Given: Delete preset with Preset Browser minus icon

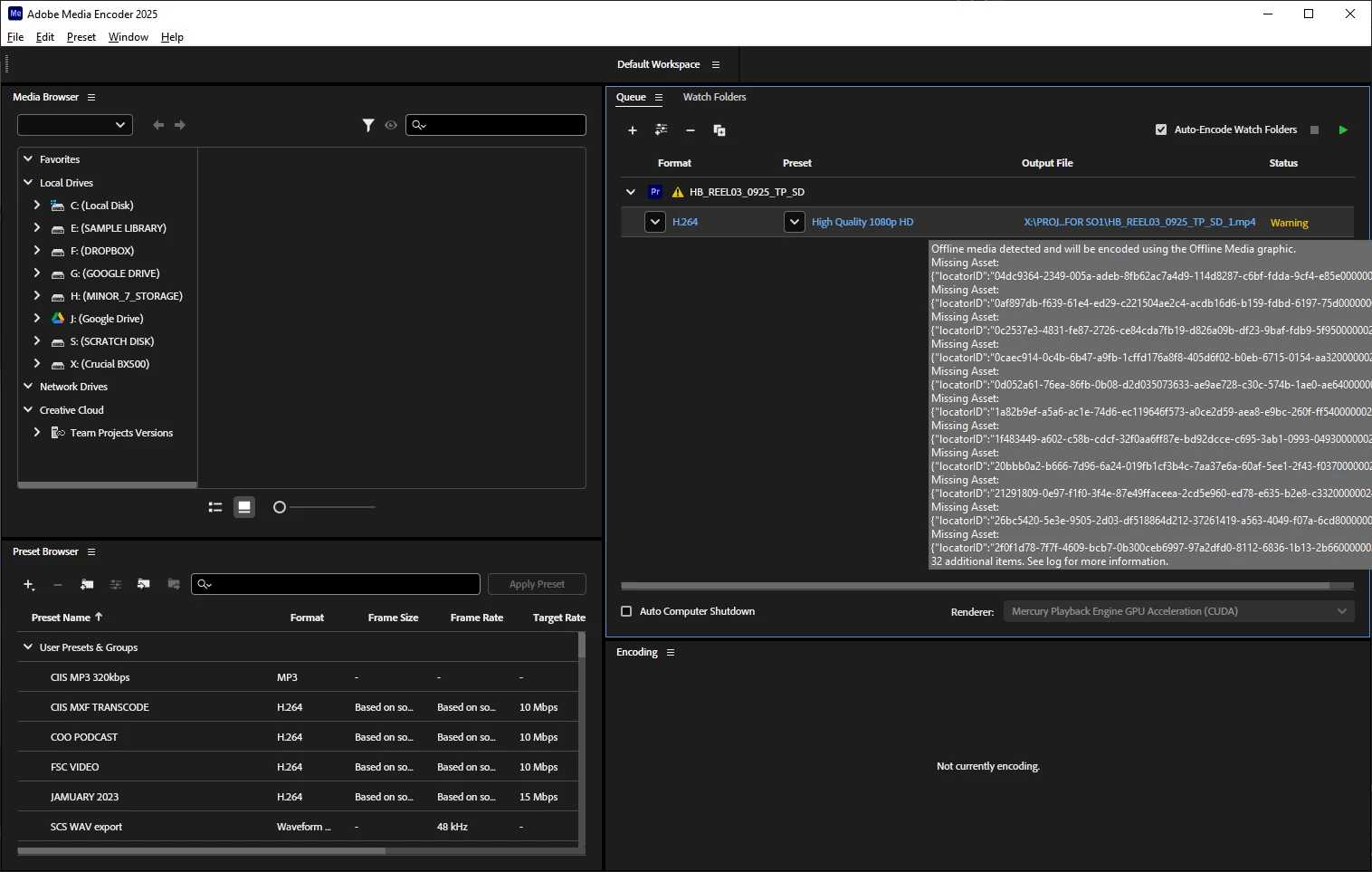Looking at the screenshot, I should (x=58, y=585).
